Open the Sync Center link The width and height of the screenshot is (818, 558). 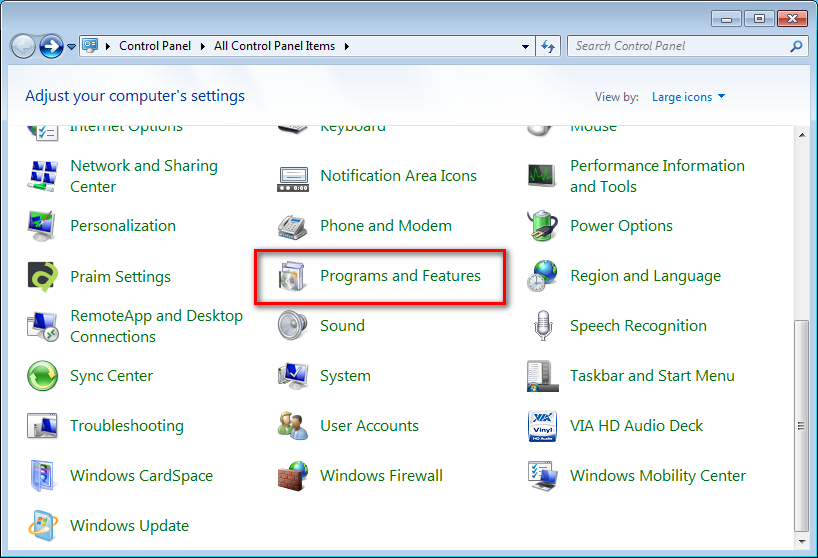point(112,376)
